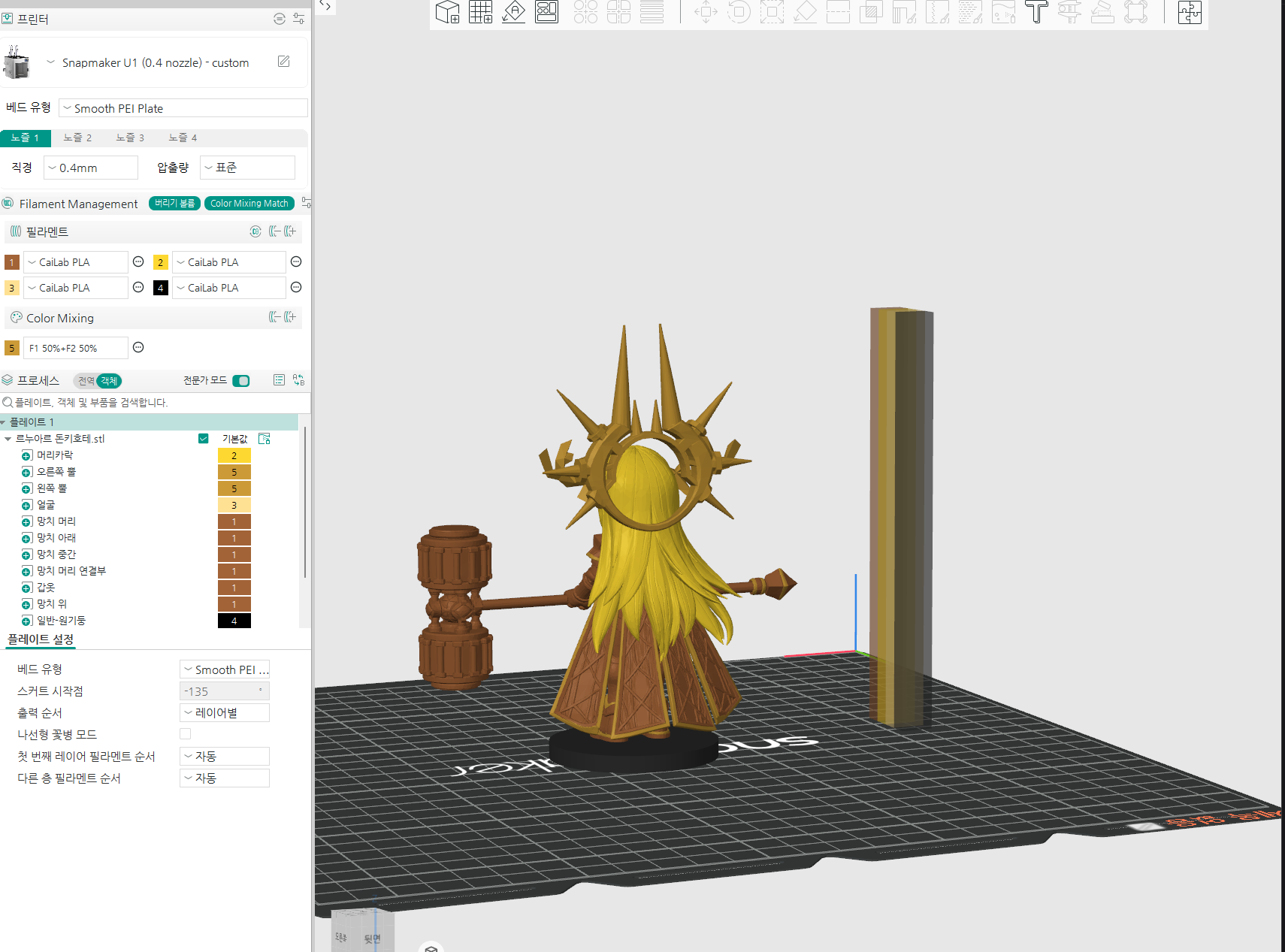Switch process scope to 전역
This screenshot has width=1285, height=952.
[86, 381]
